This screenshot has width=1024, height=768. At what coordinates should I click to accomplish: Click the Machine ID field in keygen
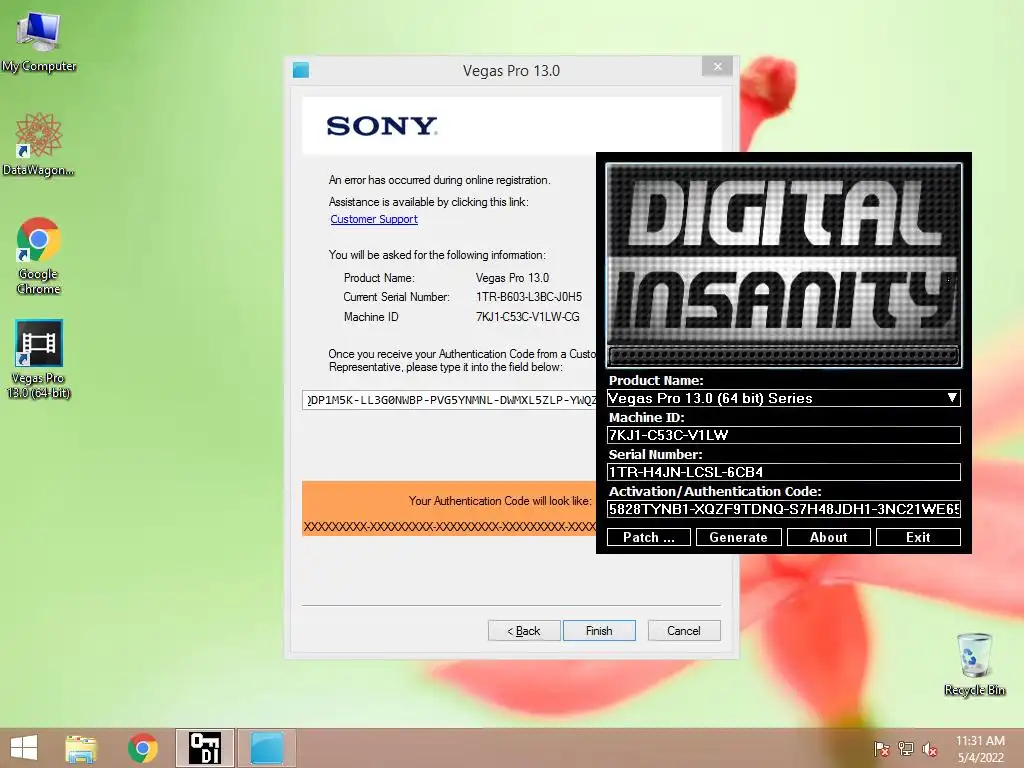pos(784,435)
